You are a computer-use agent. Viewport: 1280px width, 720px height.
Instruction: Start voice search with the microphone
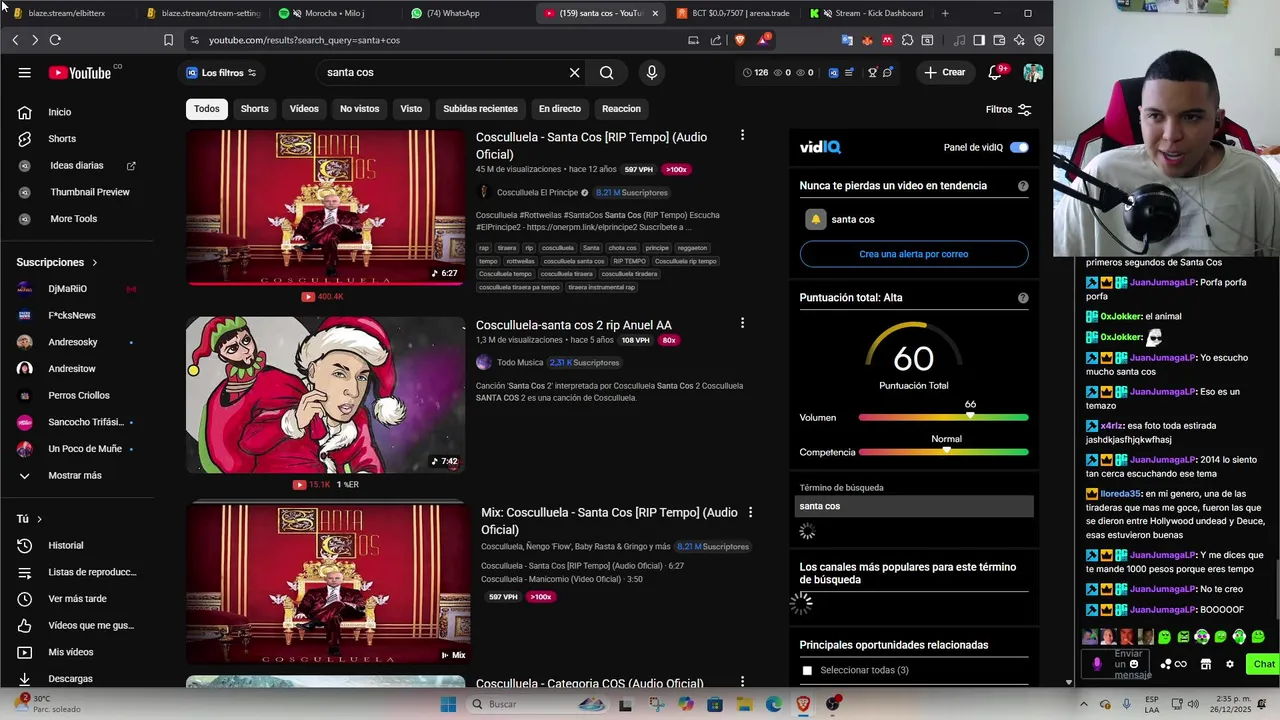click(x=652, y=72)
